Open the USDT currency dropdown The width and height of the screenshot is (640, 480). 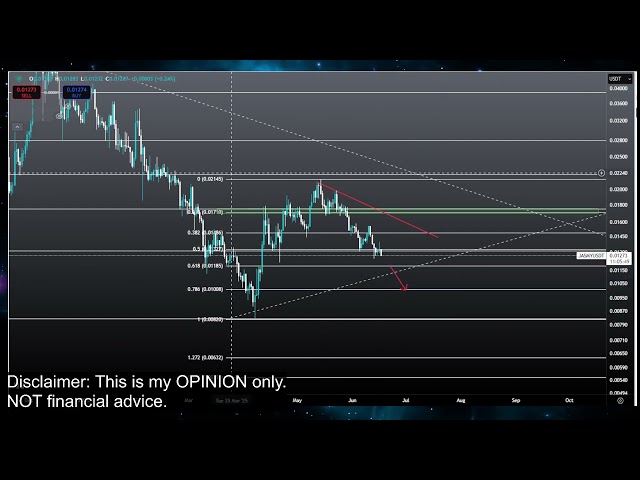tap(614, 79)
